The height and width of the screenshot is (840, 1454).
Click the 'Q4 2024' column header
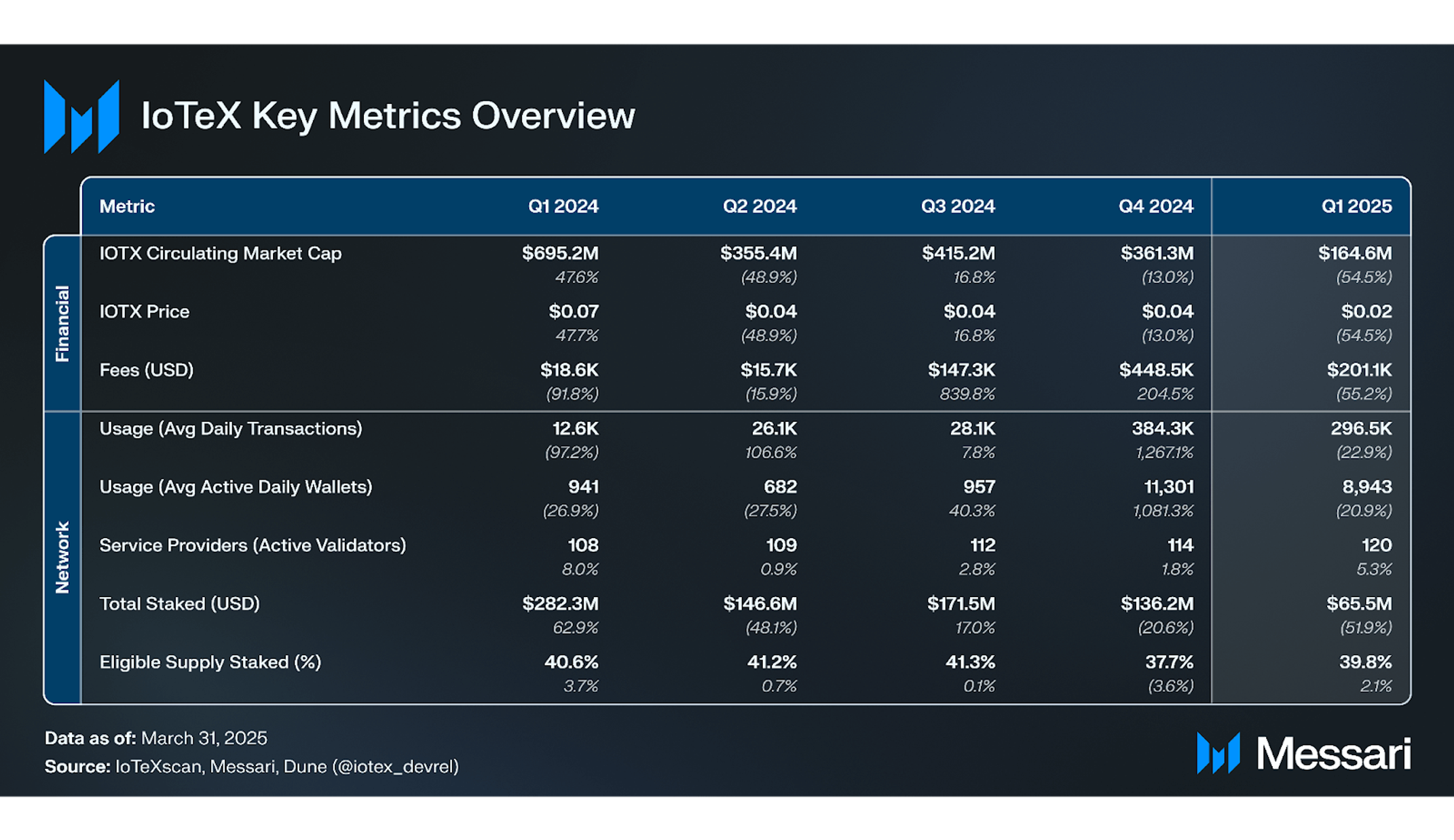tap(1156, 206)
